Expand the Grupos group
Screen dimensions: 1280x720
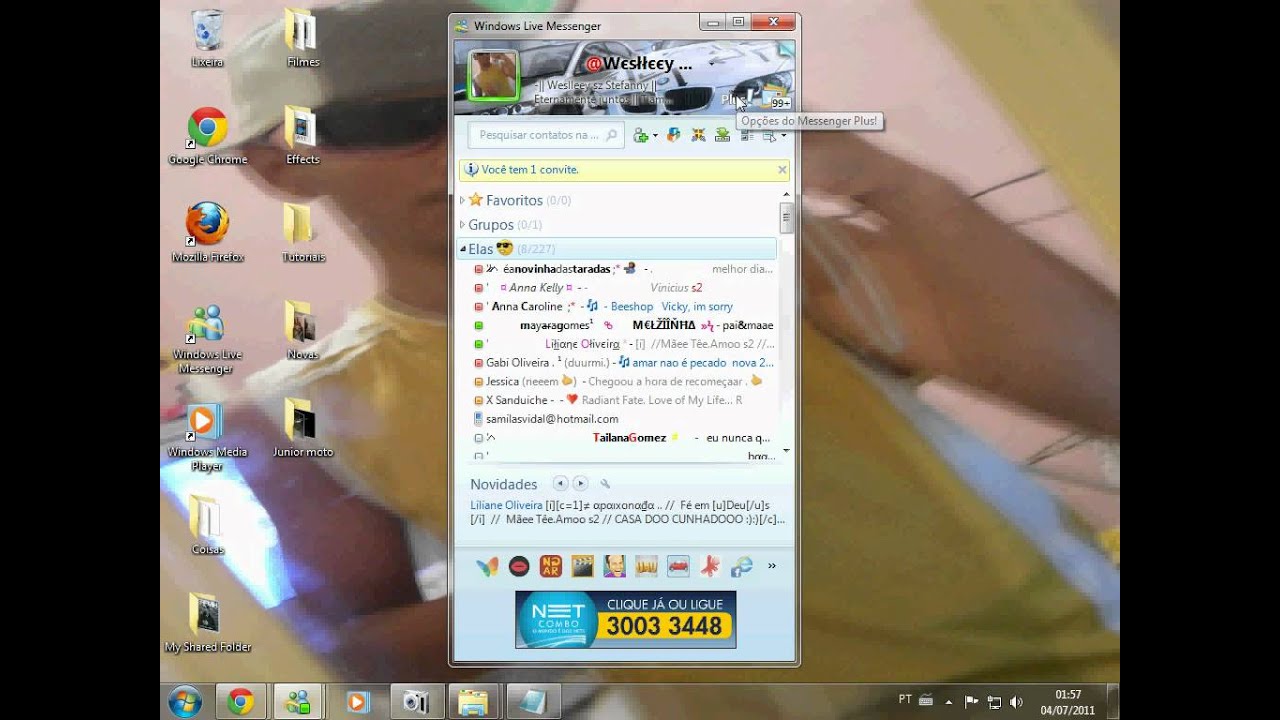coord(462,225)
